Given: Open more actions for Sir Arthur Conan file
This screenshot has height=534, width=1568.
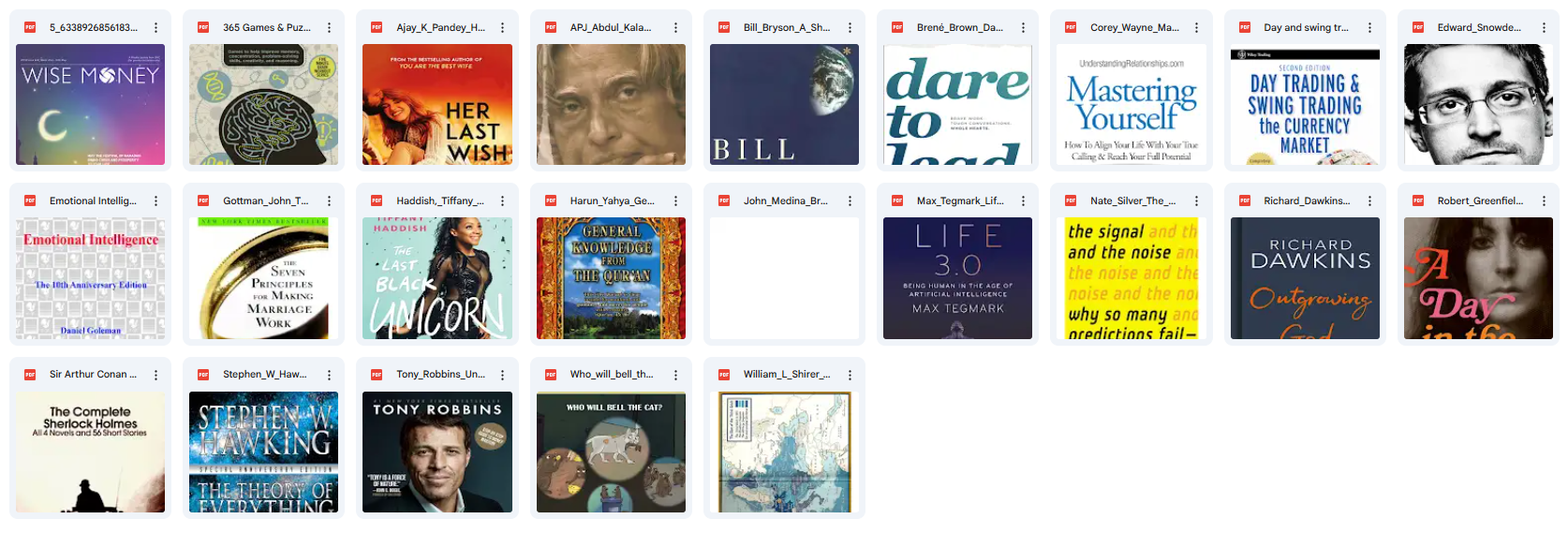Looking at the screenshot, I should tap(155, 375).
